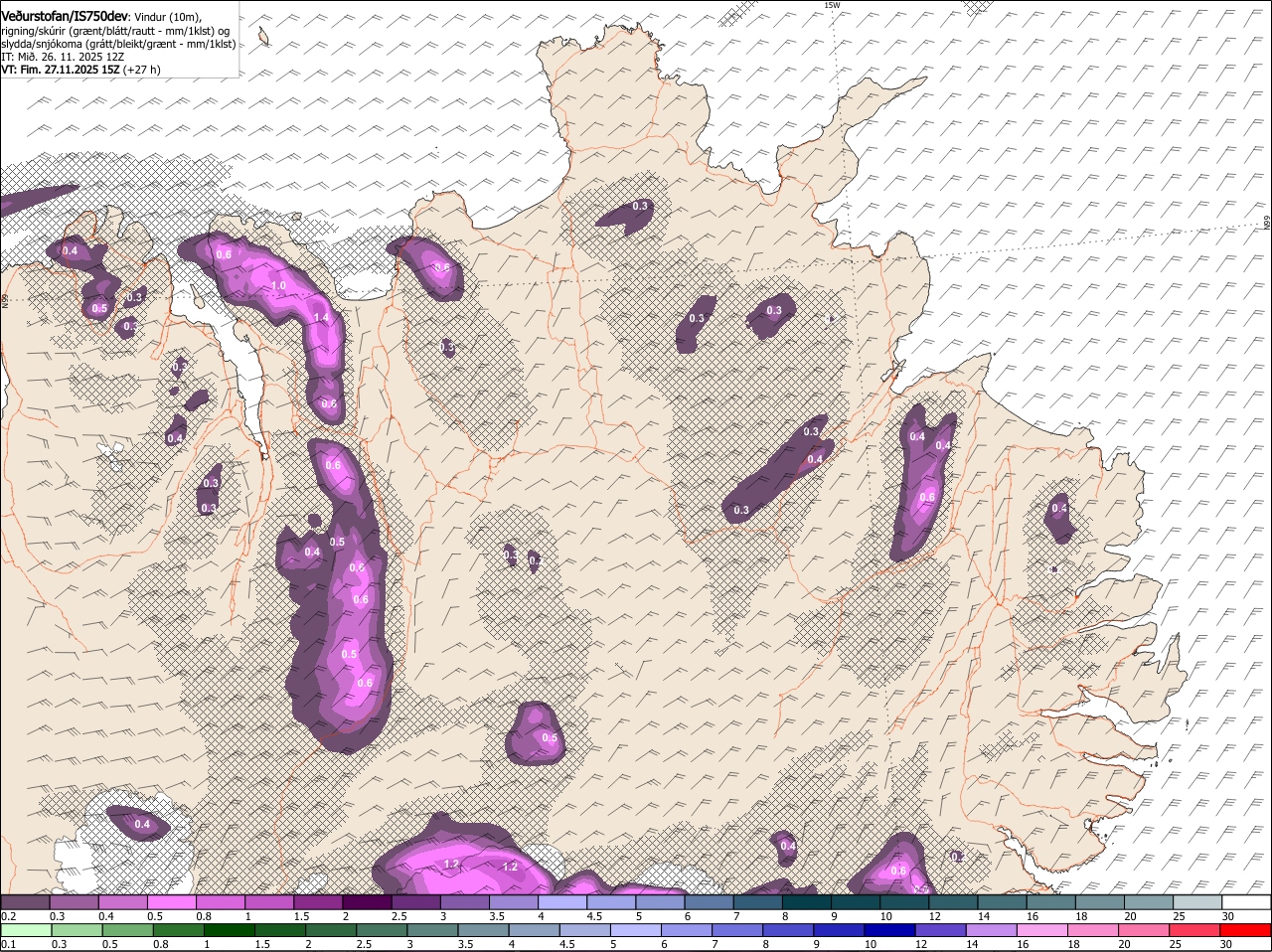Choose the darkest purple 2–2.5 swatch in top legend
1272x952 pixels.
(366, 902)
